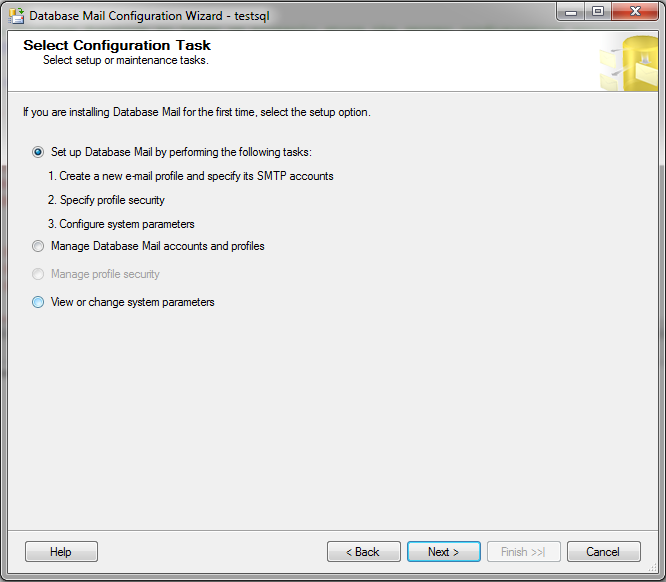This screenshot has width=666, height=582.
Task: Choose Manage Database Mail accounts and profiles
Action: click(x=38, y=246)
